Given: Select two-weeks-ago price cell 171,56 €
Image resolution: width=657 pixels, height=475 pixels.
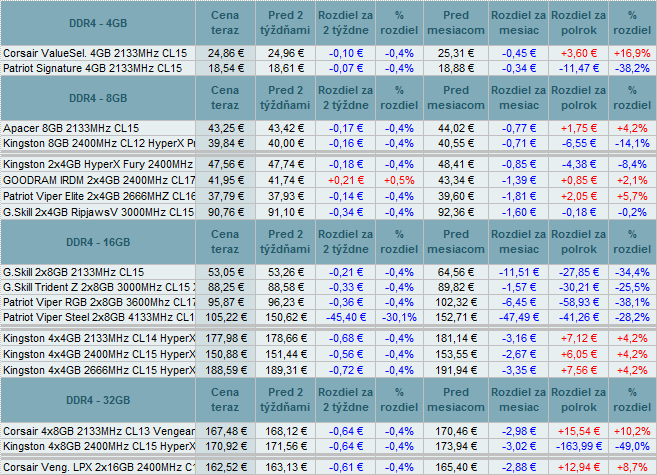Looking at the screenshot, I should point(285,446).
